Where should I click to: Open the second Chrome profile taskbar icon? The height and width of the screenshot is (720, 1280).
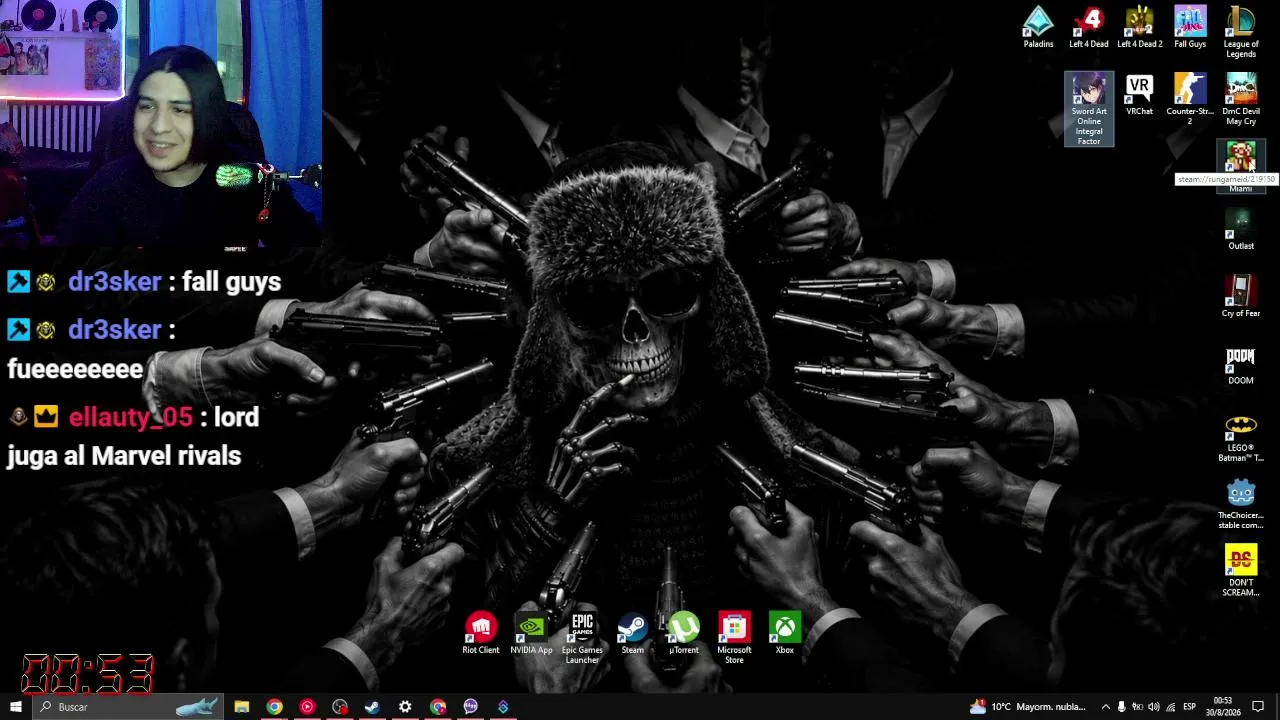(438, 707)
